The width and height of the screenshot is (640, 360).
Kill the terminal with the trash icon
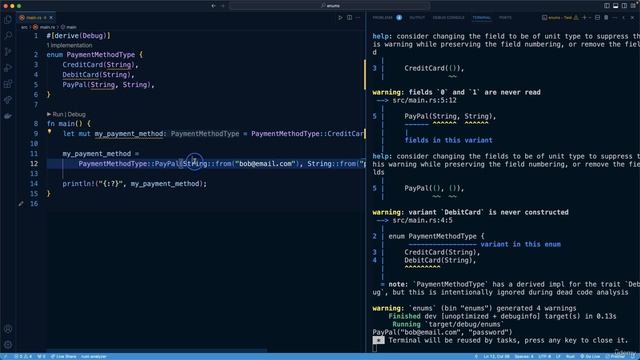coord(606,18)
